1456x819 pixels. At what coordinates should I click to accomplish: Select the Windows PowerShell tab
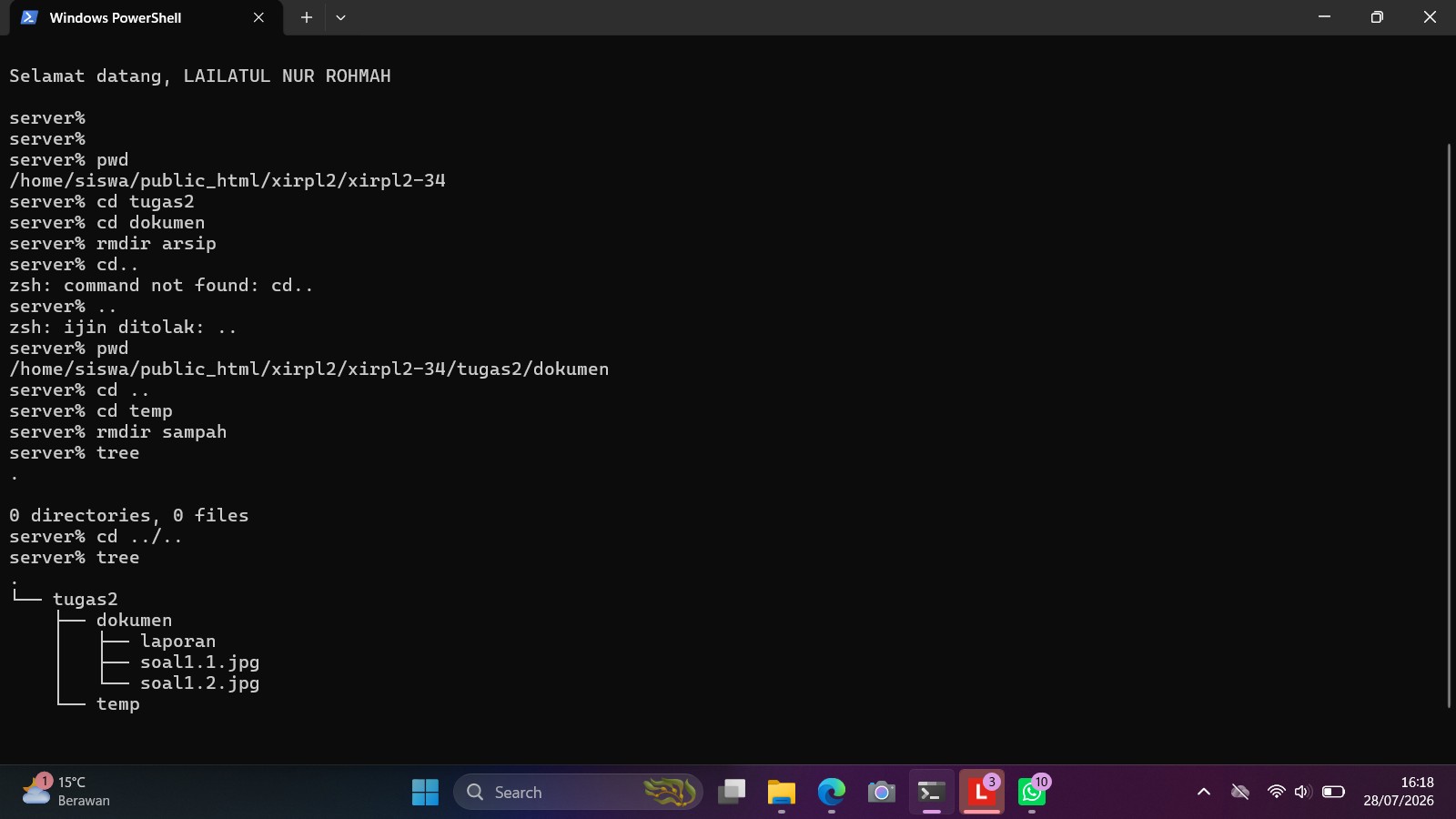click(146, 17)
